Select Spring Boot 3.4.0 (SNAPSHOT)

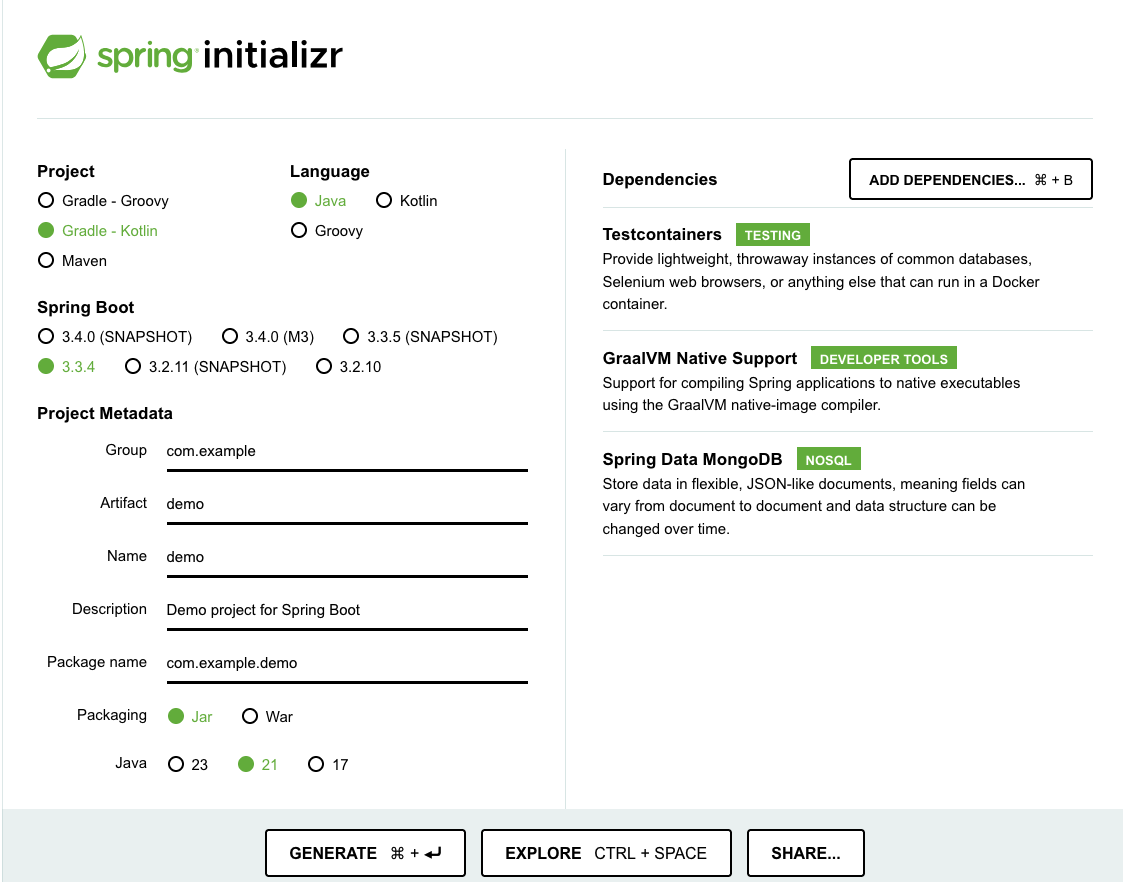pyautogui.click(x=46, y=336)
